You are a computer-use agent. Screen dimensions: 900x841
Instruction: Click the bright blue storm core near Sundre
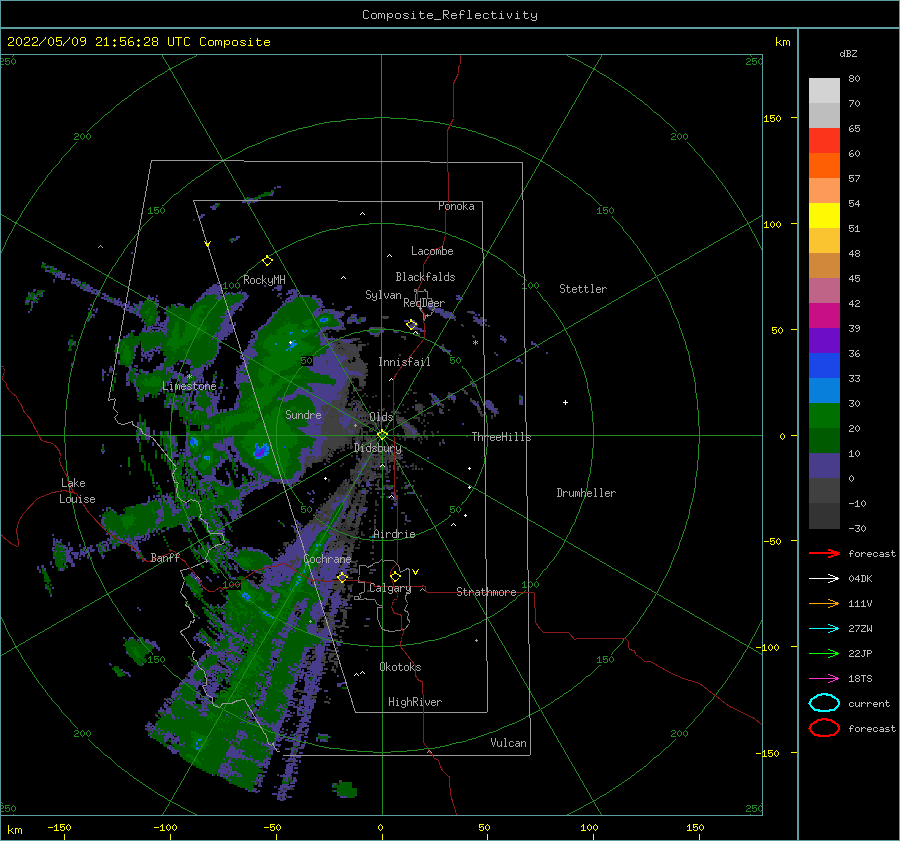[261, 451]
